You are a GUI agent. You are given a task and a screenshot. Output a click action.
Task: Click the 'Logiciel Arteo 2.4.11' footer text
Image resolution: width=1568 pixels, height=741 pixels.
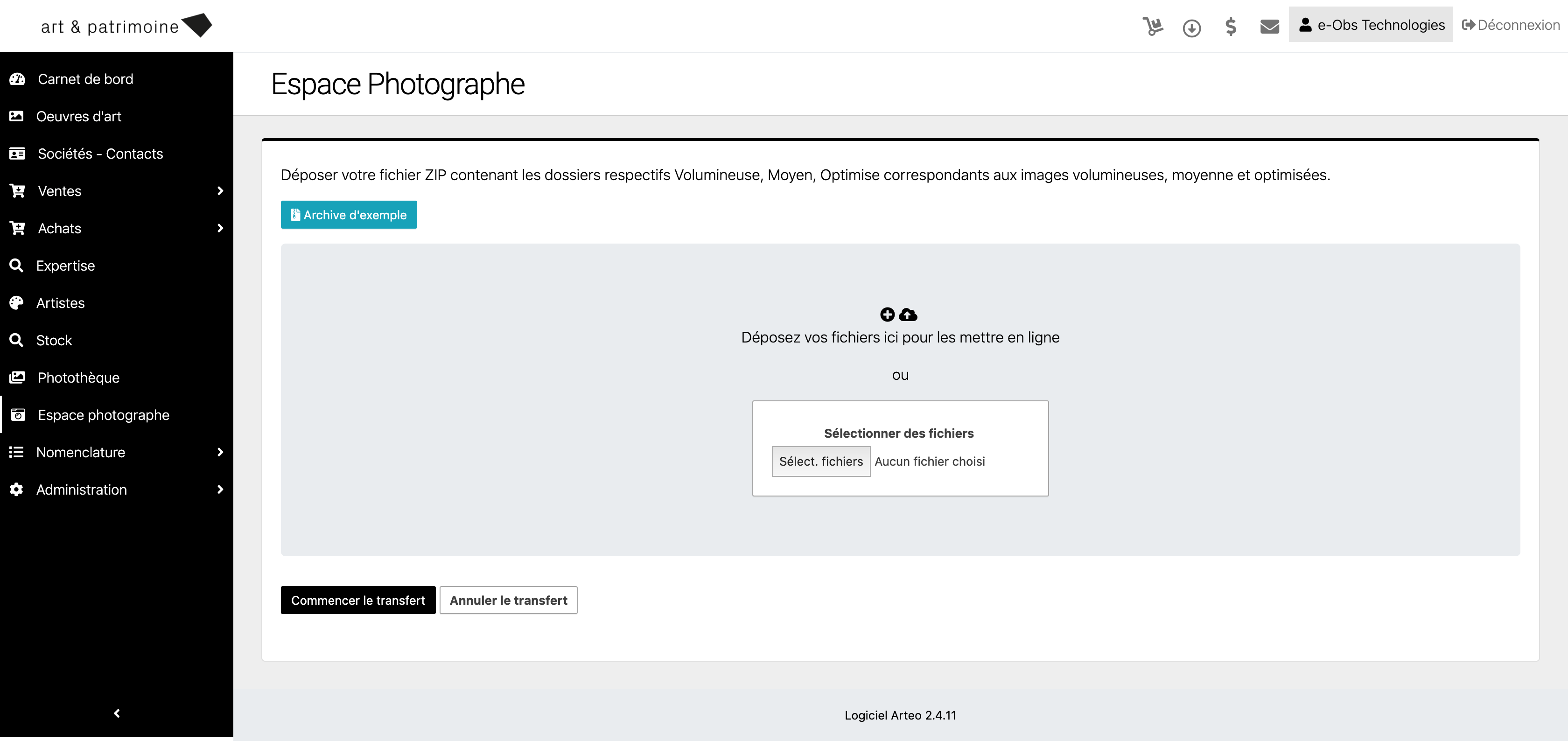(900, 715)
